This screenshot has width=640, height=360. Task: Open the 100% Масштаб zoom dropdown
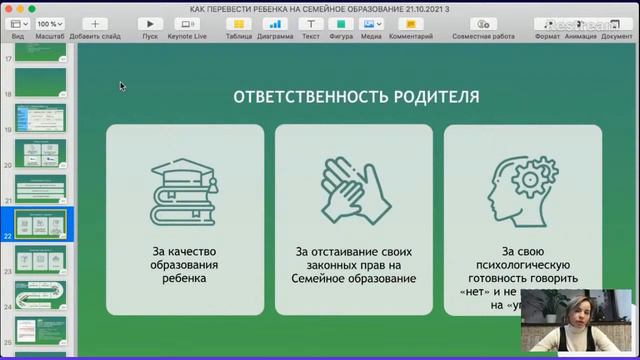coord(50,24)
